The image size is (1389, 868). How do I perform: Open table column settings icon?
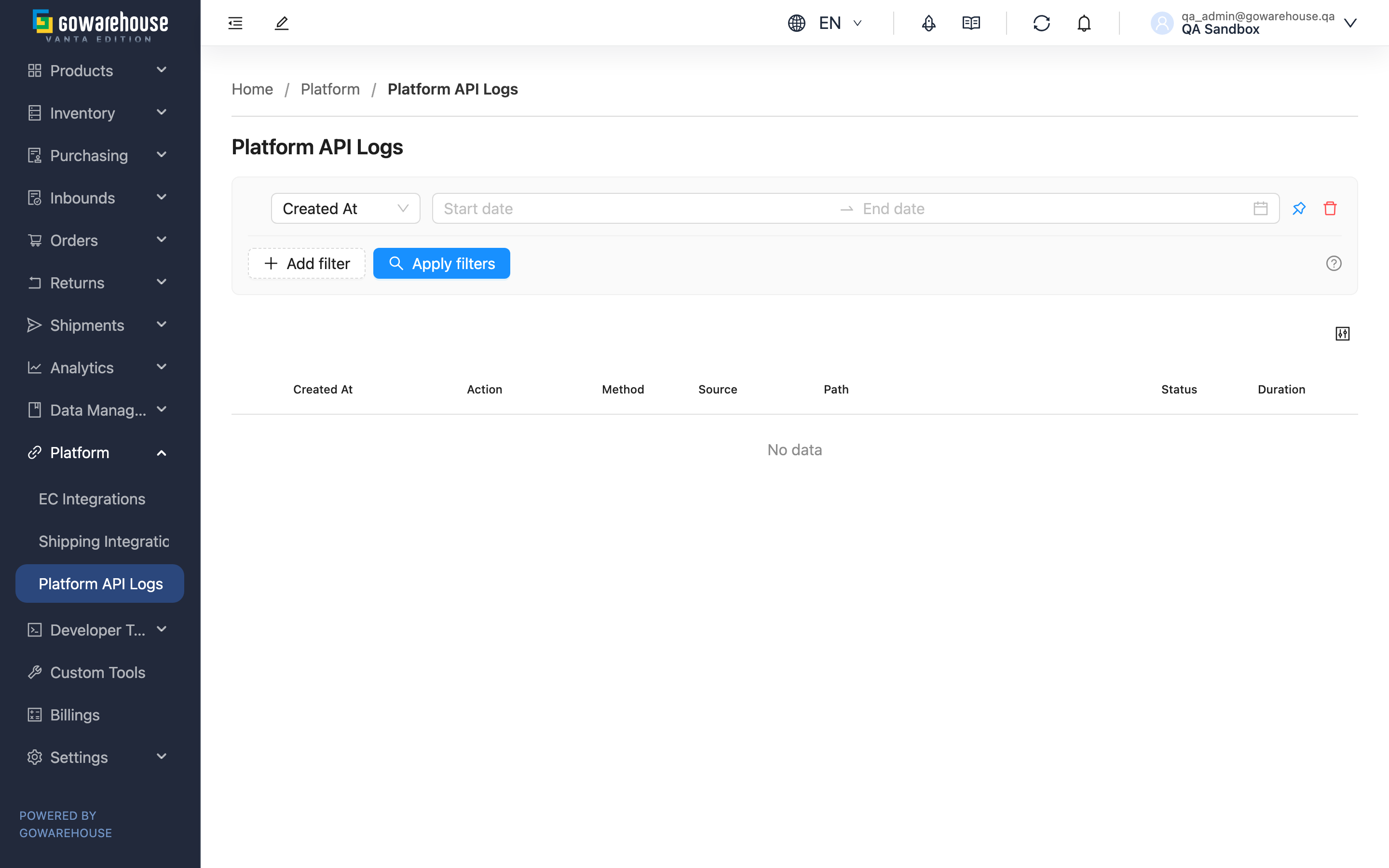click(1343, 334)
